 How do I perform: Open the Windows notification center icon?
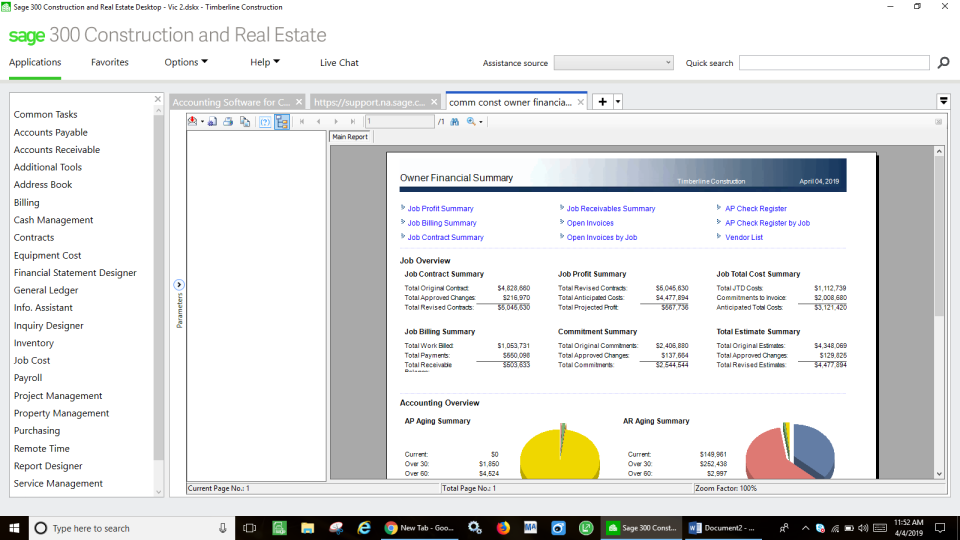click(940, 528)
